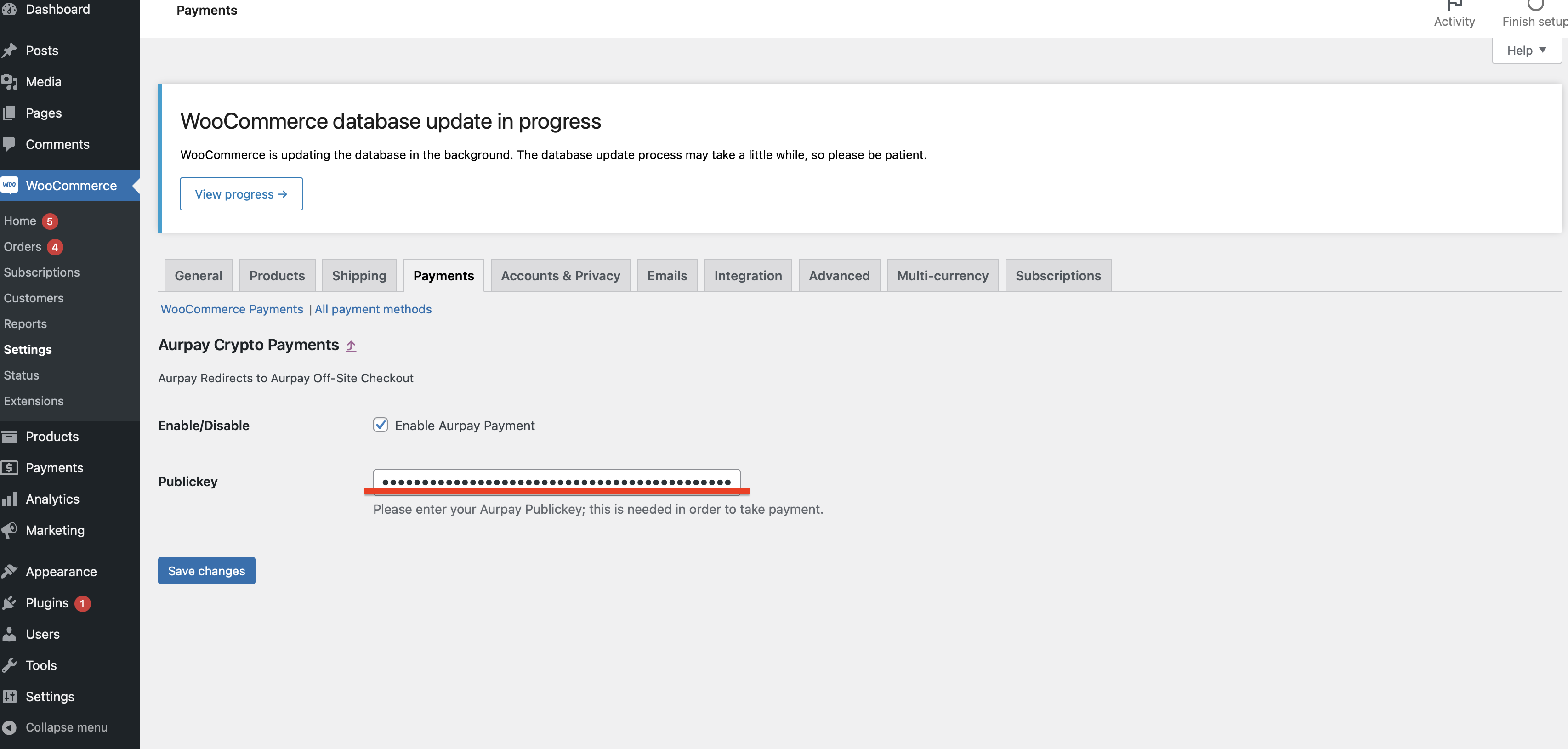Click the Payments dollar icon in sidebar
Viewport: 1568px width, 749px height.
point(9,467)
